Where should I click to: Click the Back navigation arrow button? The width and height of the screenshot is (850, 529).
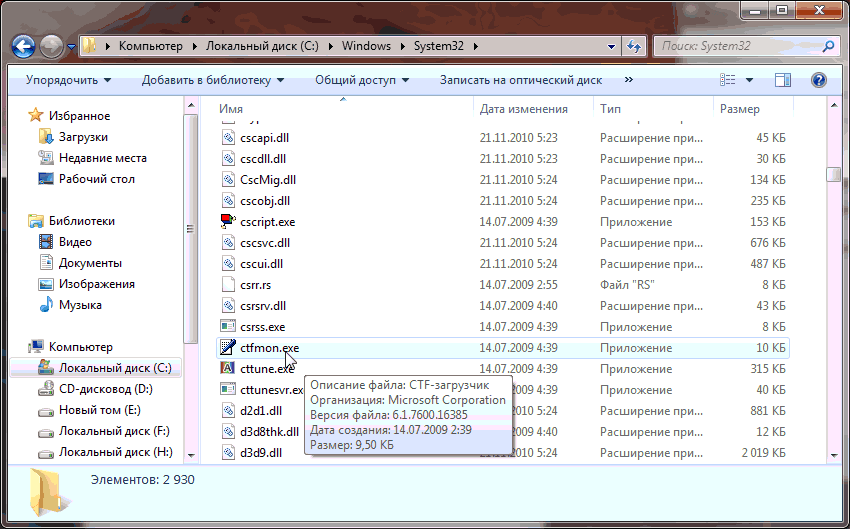click(x=25, y=46)
